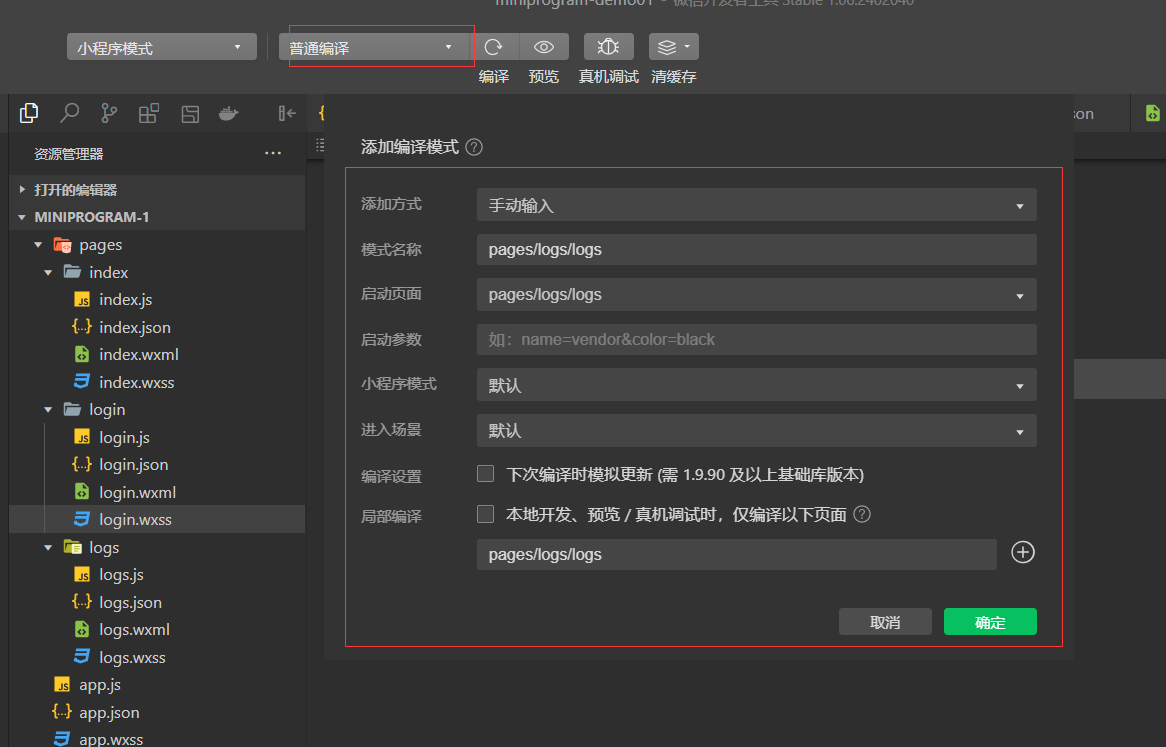Open the layout panel icon beside extensions
This screenshot has height=747, width=1166.
tap(190, 113)
